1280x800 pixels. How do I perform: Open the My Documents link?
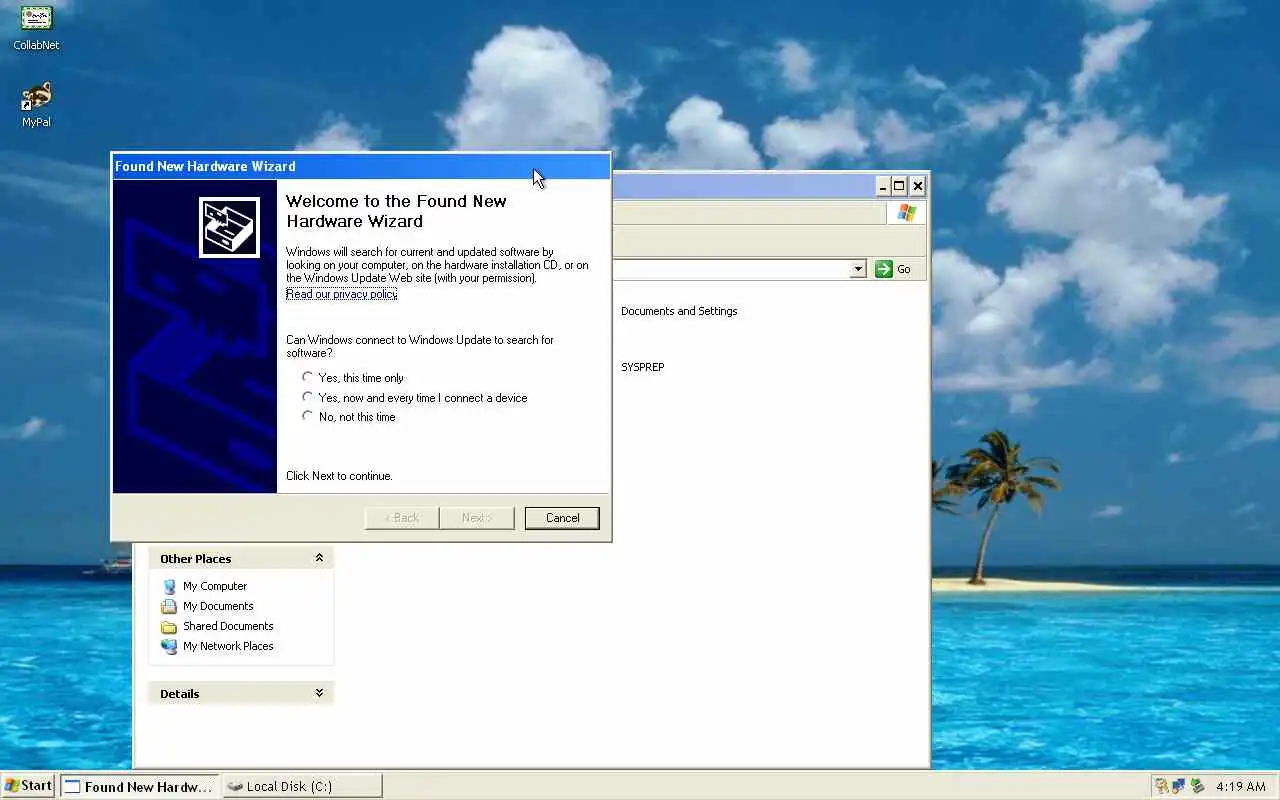(x=218, y=607)
